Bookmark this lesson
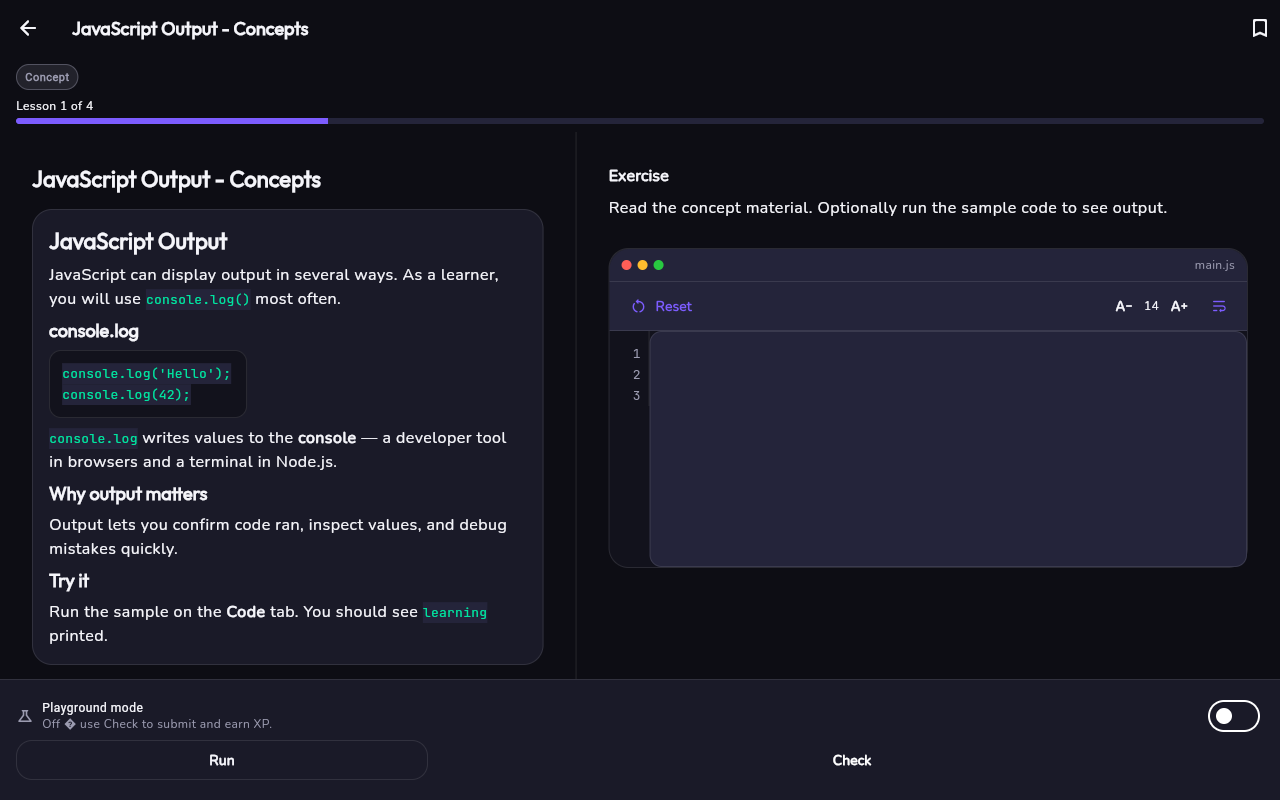The height and width of the screenshot is (800, 1280). tap(1260, 28)
